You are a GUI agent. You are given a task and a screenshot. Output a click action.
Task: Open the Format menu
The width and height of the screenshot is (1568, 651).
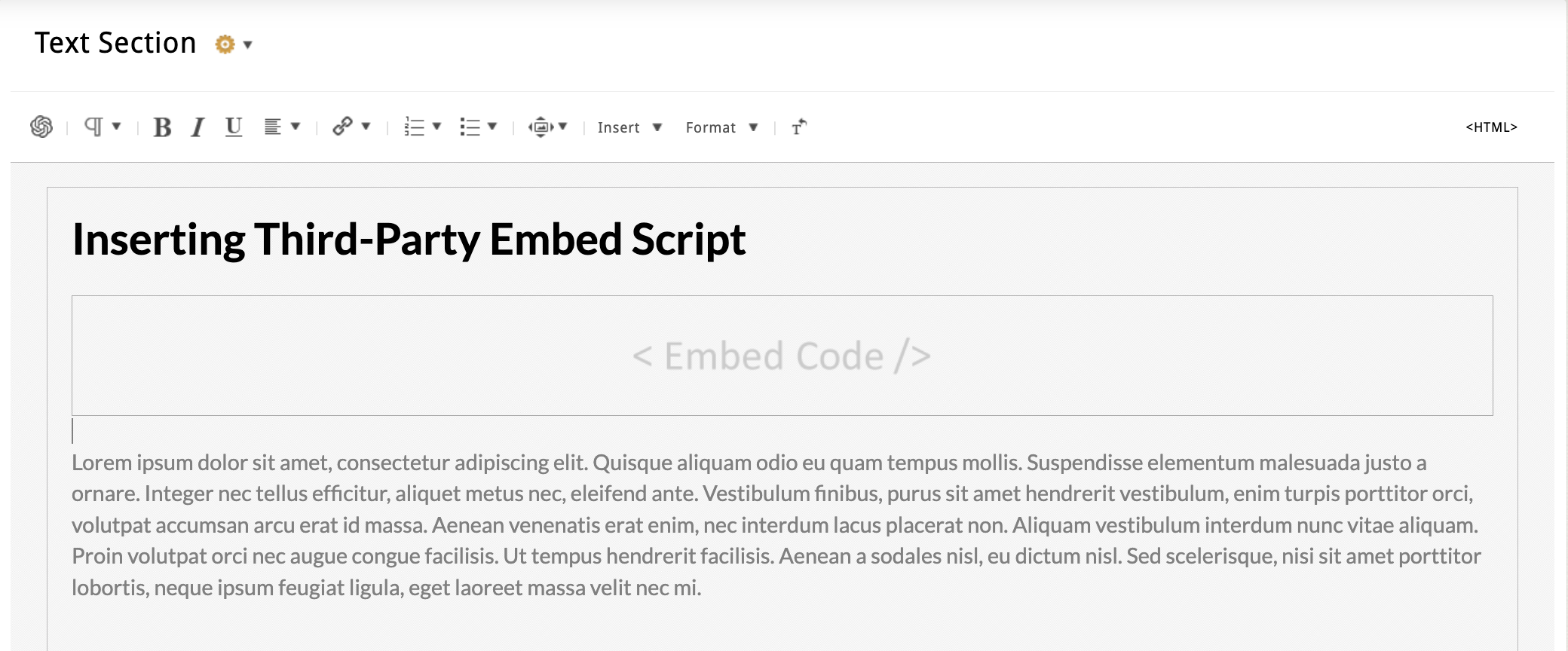[721, 127]
